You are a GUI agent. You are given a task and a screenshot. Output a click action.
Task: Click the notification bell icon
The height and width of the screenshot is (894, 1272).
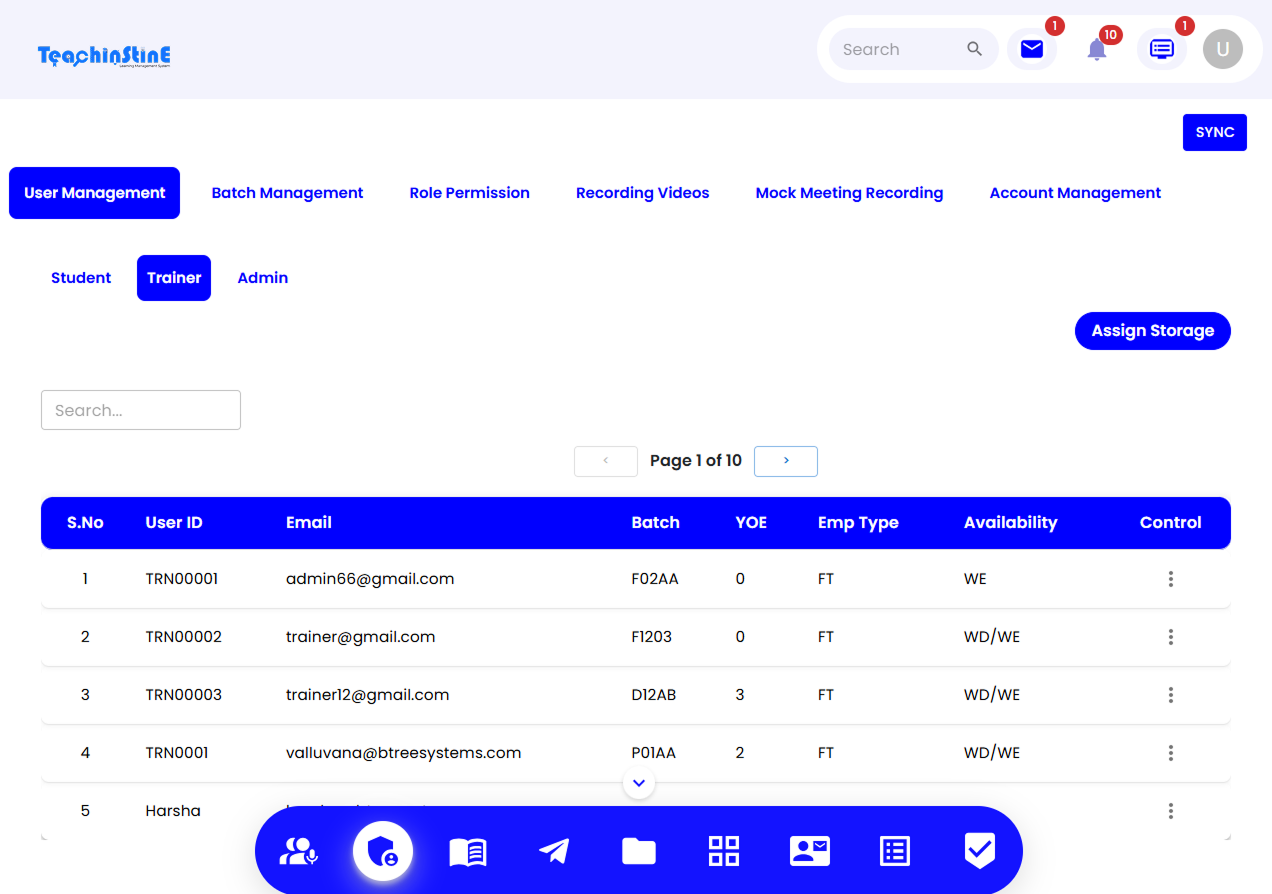(1097, 49)
